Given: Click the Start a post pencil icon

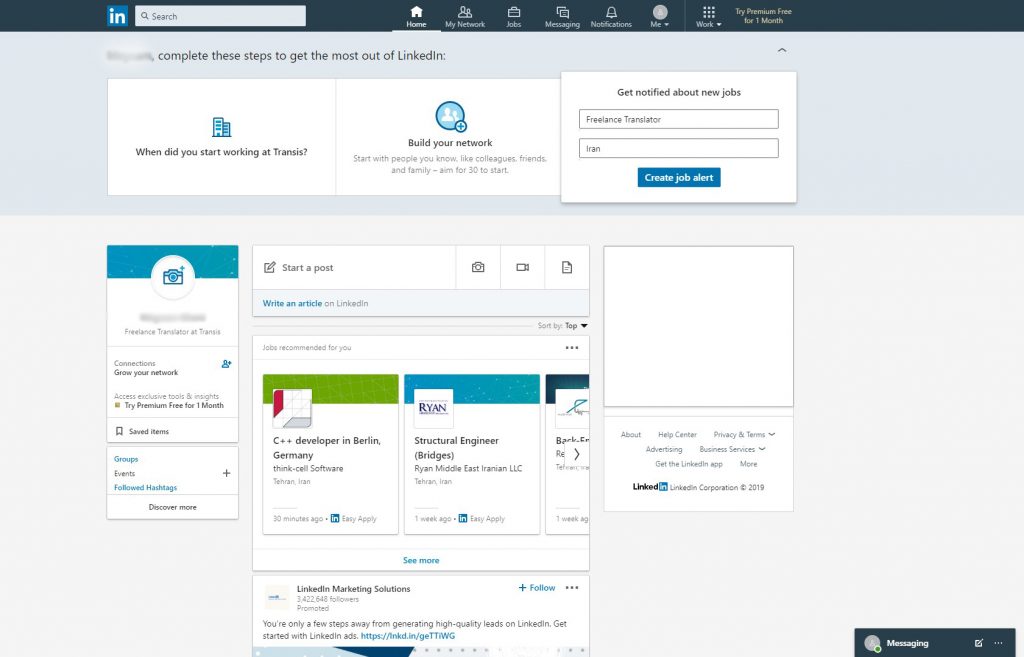Looking at the screenshot, I should (270, 267).
